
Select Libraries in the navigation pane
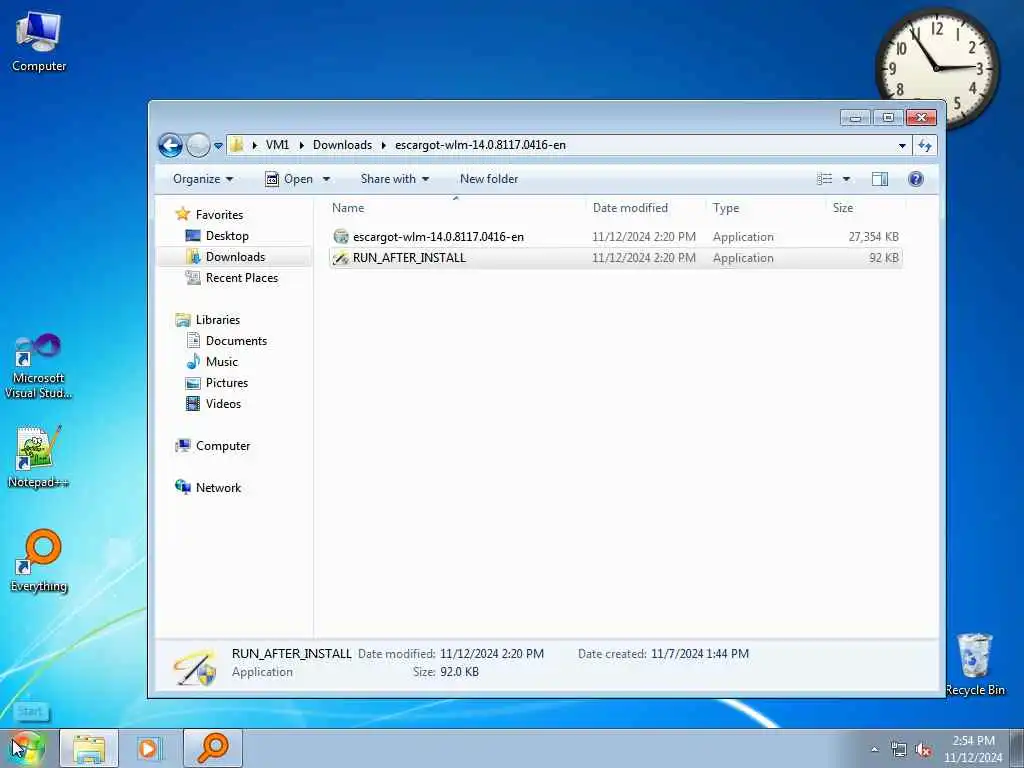[x=217, y=320]
